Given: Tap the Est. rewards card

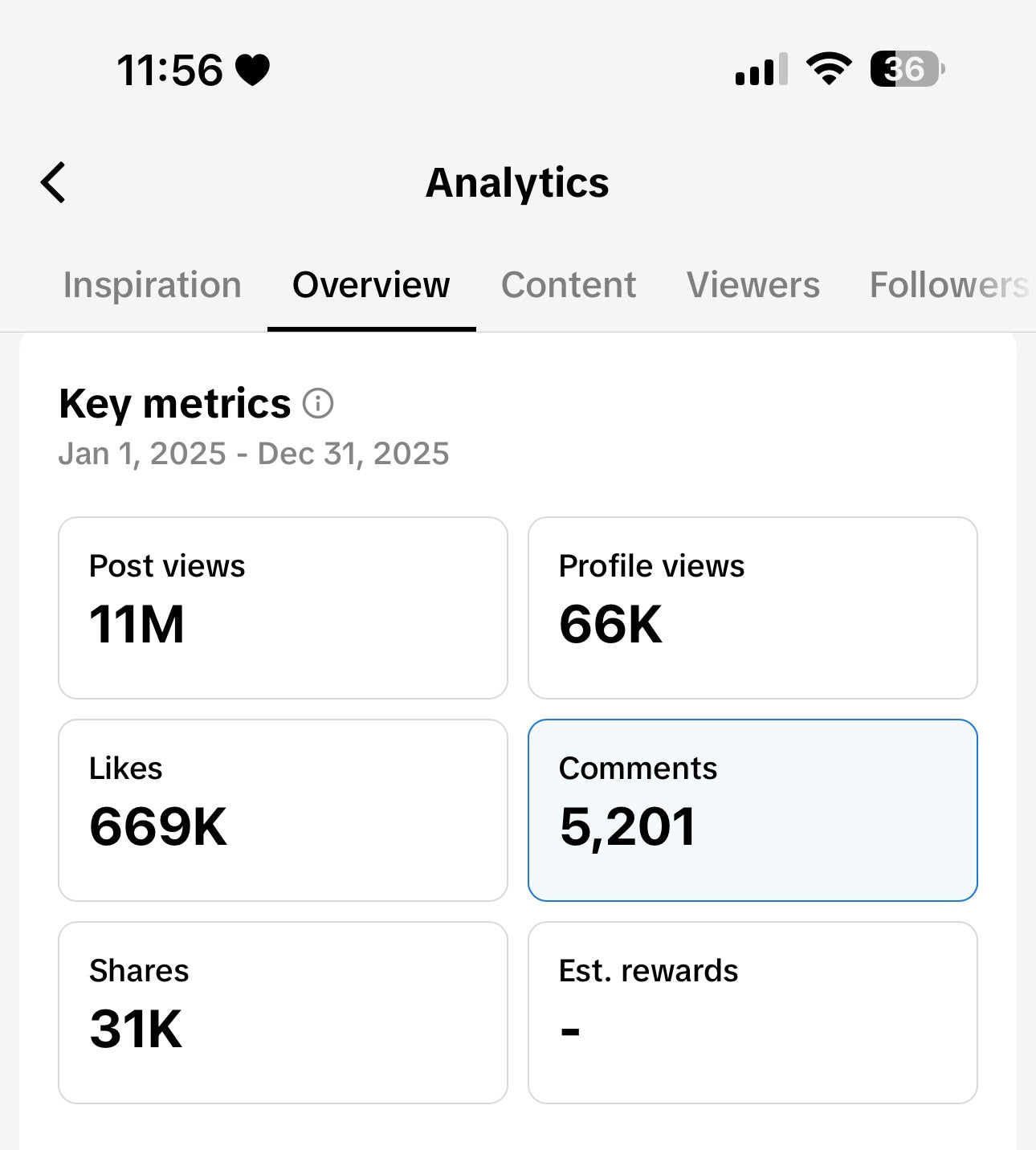Looking at the screenshot, I should [x=752, y=1011].
